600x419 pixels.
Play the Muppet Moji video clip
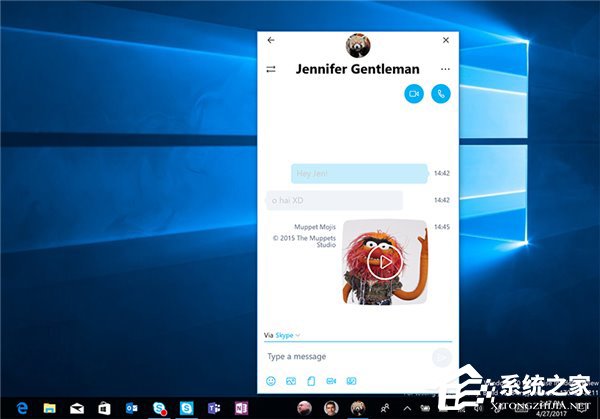[x=385, y=262]
